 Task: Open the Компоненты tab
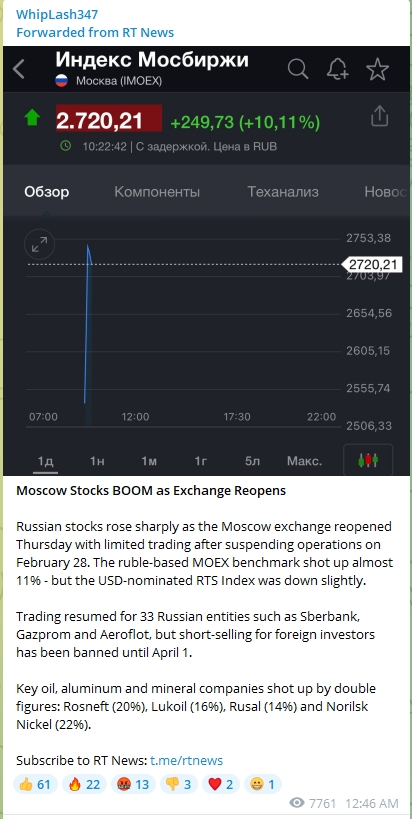(x=157, y=192)
